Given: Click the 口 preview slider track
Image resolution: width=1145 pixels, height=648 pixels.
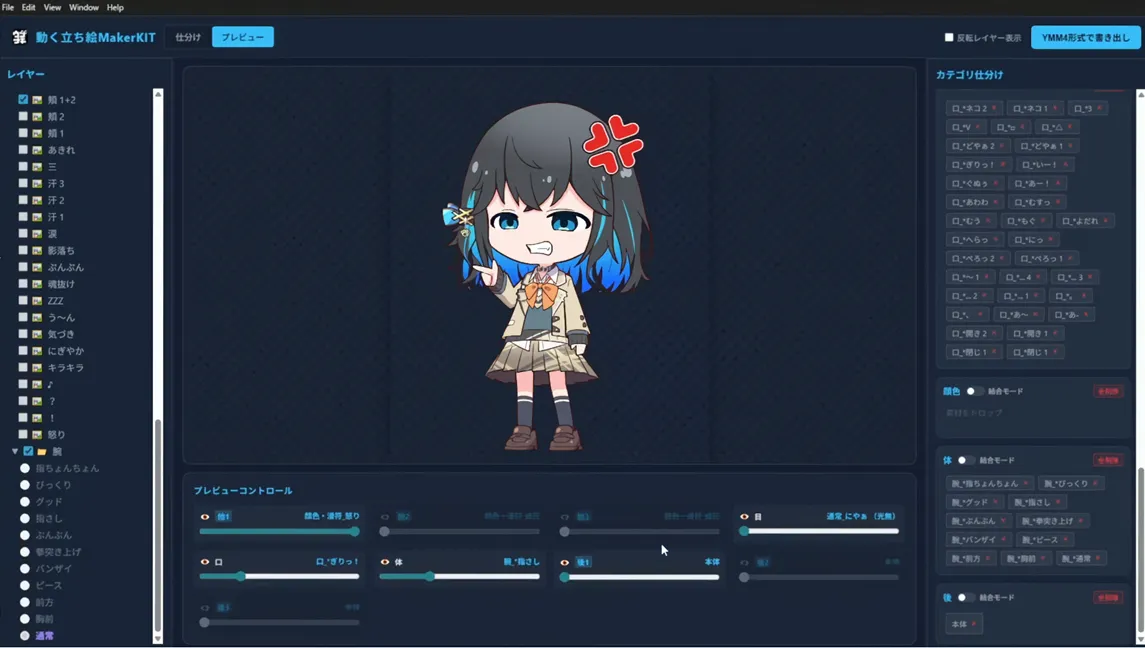Looking at the screenshot, I should (x=279, y=576).
